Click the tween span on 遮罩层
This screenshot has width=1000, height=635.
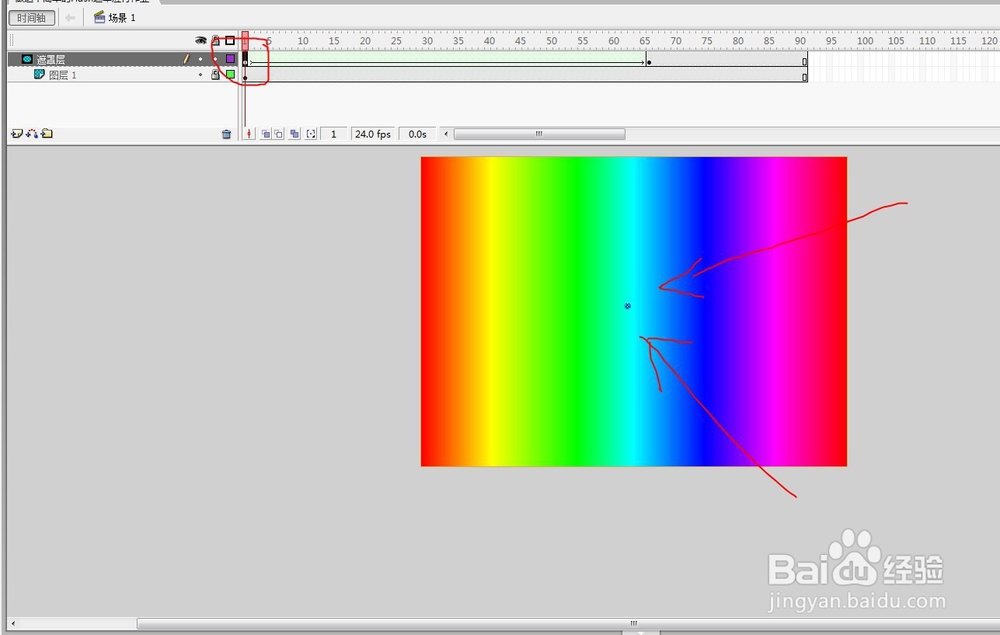click(446, 59)
